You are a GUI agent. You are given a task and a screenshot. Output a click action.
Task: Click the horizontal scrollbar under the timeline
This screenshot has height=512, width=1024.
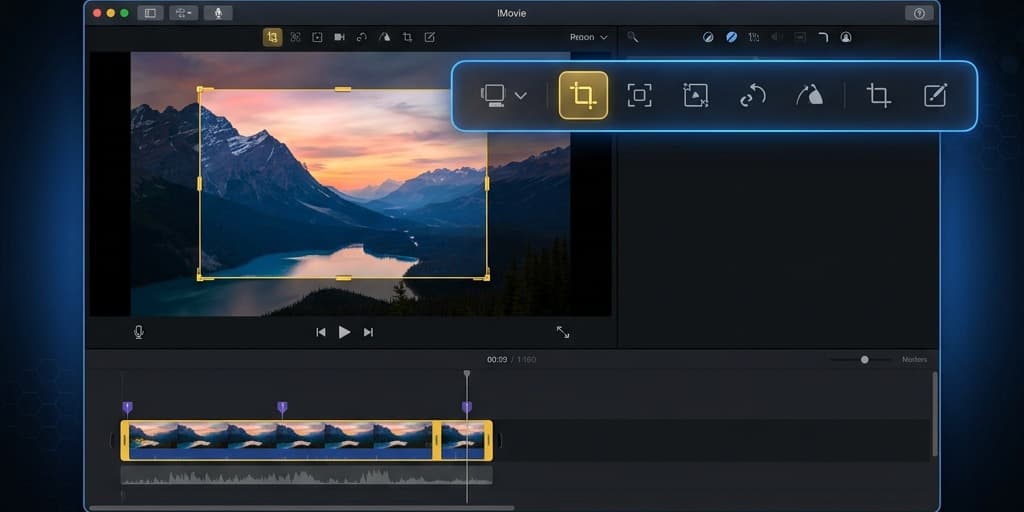click(302, 507)
